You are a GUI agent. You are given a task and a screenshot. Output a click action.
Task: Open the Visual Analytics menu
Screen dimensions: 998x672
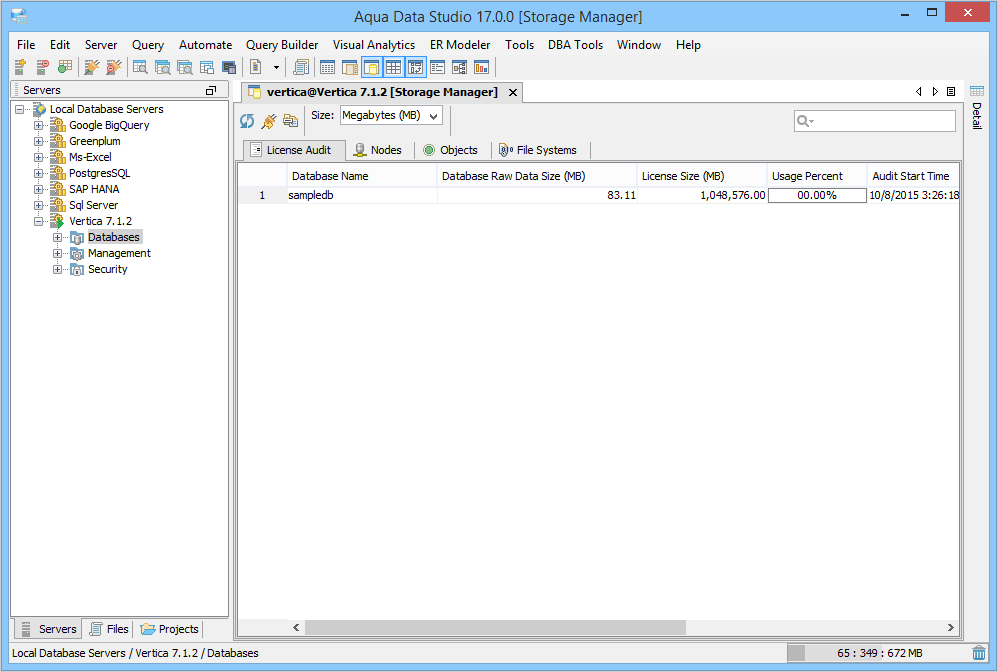(374, 45)
